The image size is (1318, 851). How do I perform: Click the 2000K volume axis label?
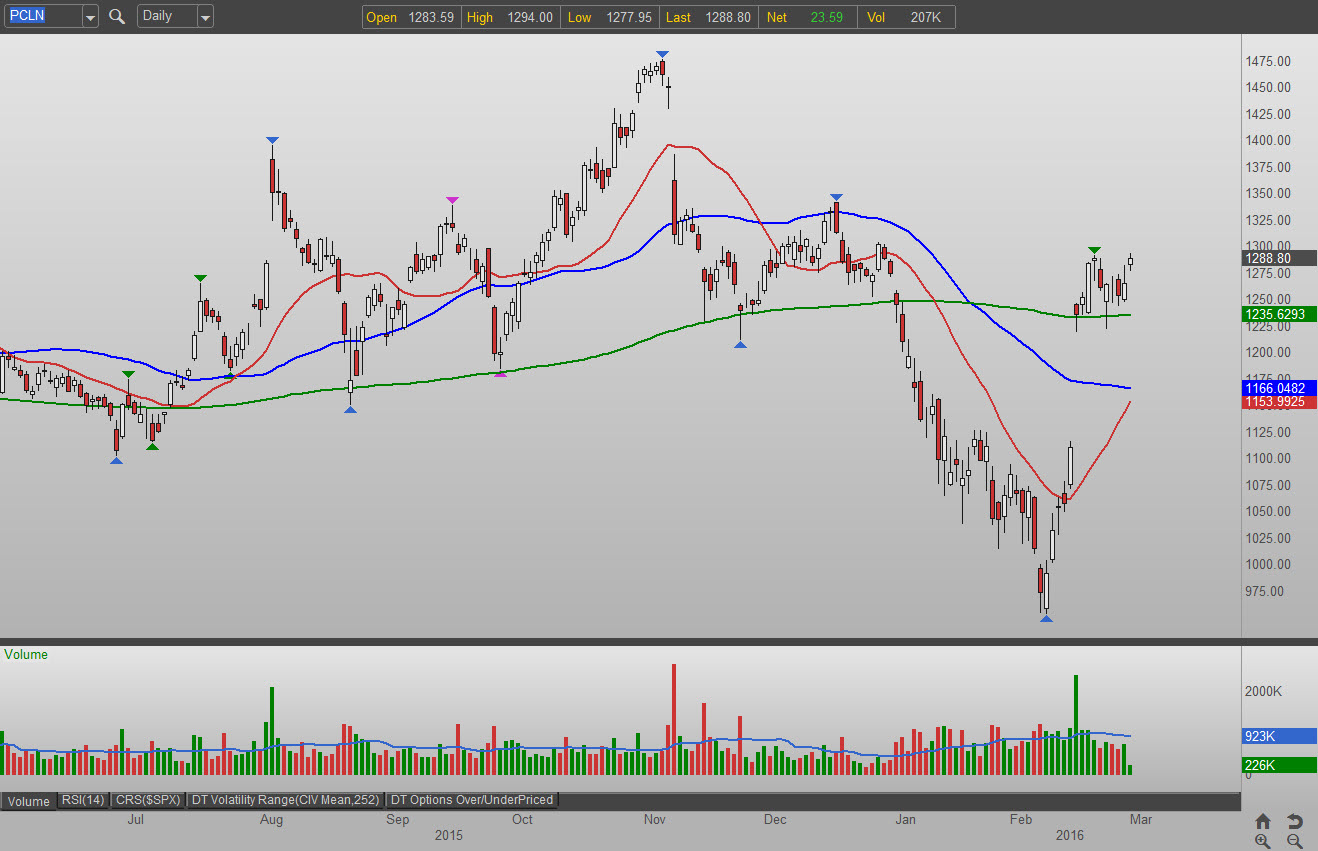click(1264, 691)
